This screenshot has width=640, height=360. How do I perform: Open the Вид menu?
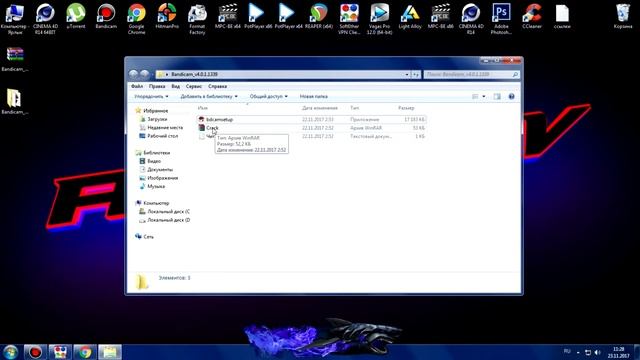pos(176,86)
